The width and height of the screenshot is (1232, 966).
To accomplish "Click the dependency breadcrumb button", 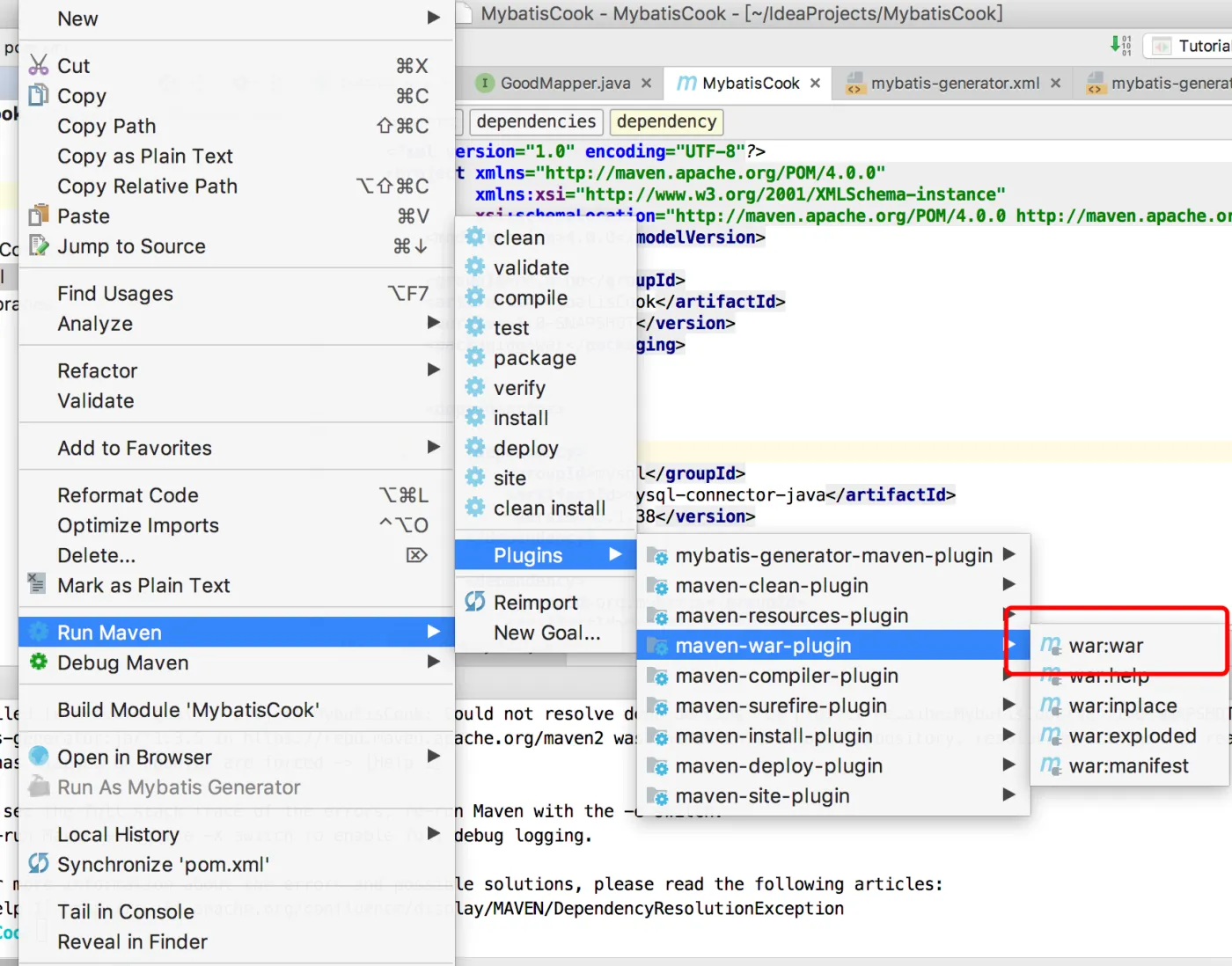I will [x=666, y=121].
